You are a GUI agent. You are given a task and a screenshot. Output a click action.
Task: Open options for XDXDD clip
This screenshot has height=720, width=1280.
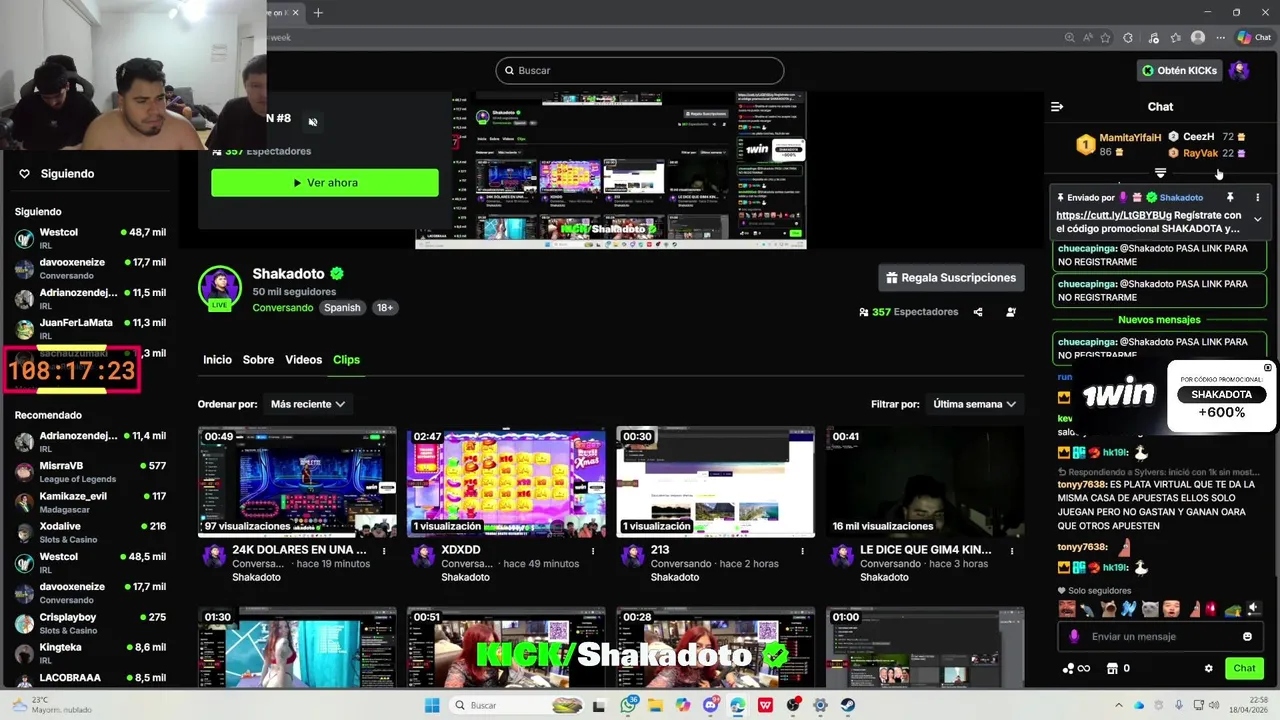pyautogui.click(x=593, y=551)
